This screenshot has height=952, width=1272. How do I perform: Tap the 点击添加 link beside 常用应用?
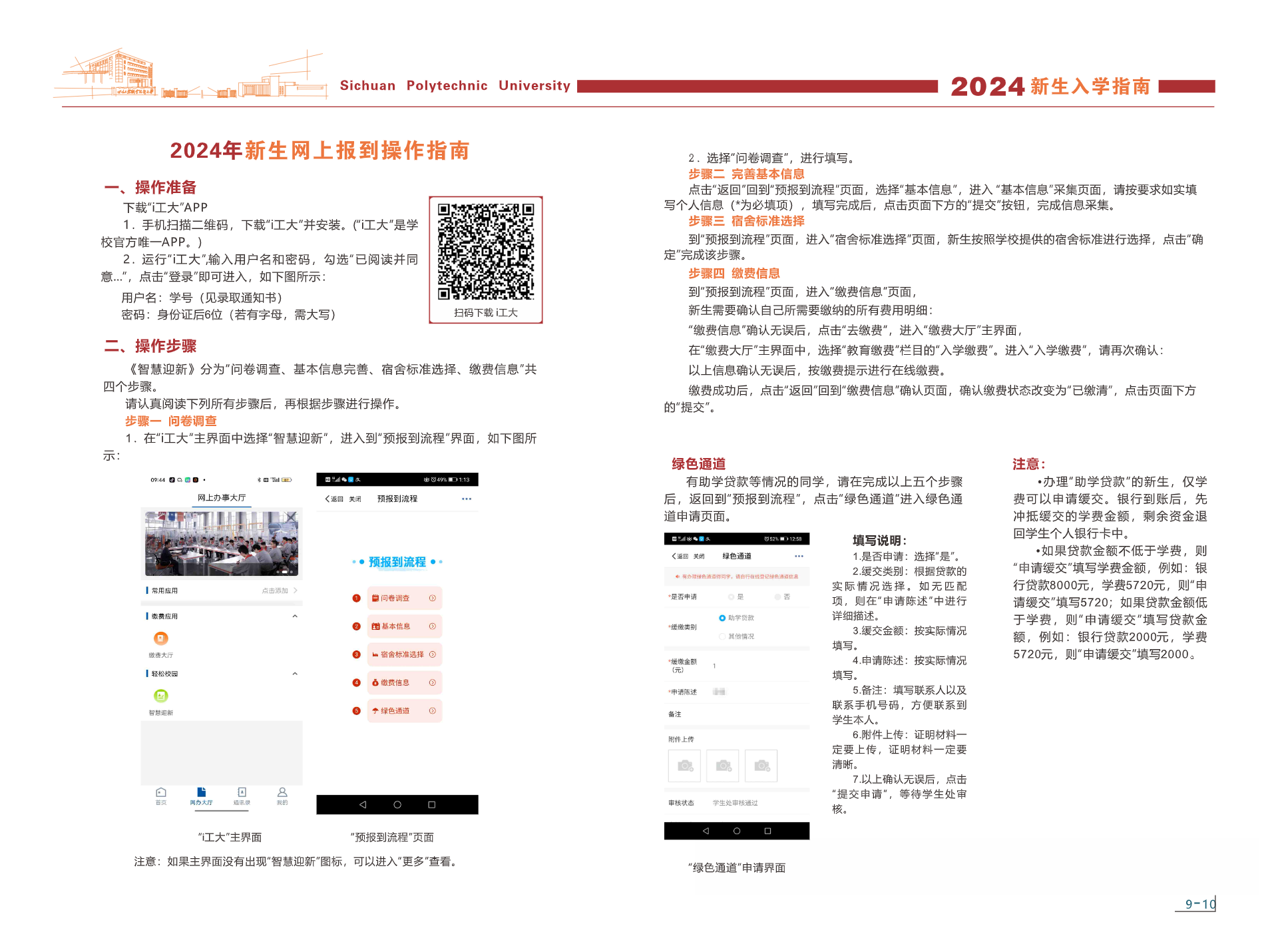pyautogui.click(x=275, y=590)
